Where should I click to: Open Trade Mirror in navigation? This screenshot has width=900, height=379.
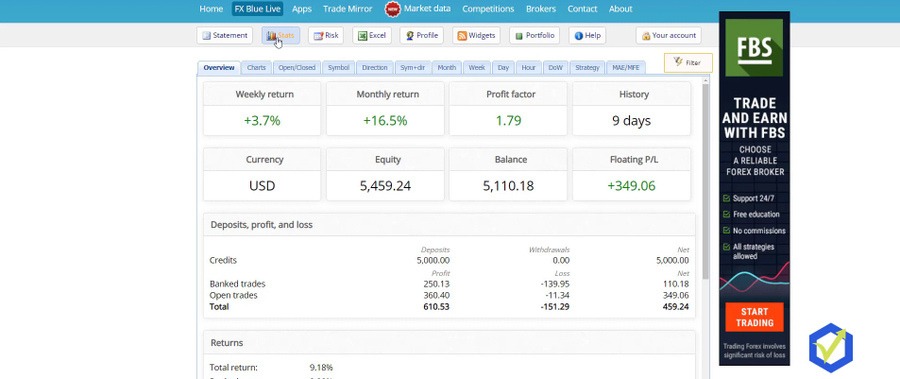[x=348, y=9]
